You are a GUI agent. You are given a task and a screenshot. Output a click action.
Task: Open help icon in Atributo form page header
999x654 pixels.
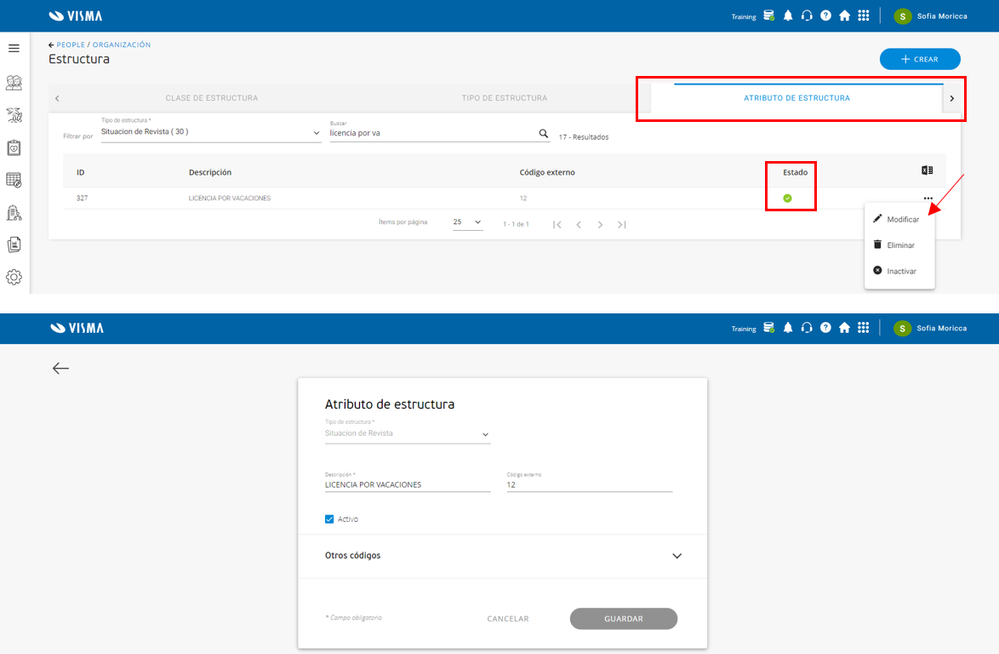(x=826, y=328)
